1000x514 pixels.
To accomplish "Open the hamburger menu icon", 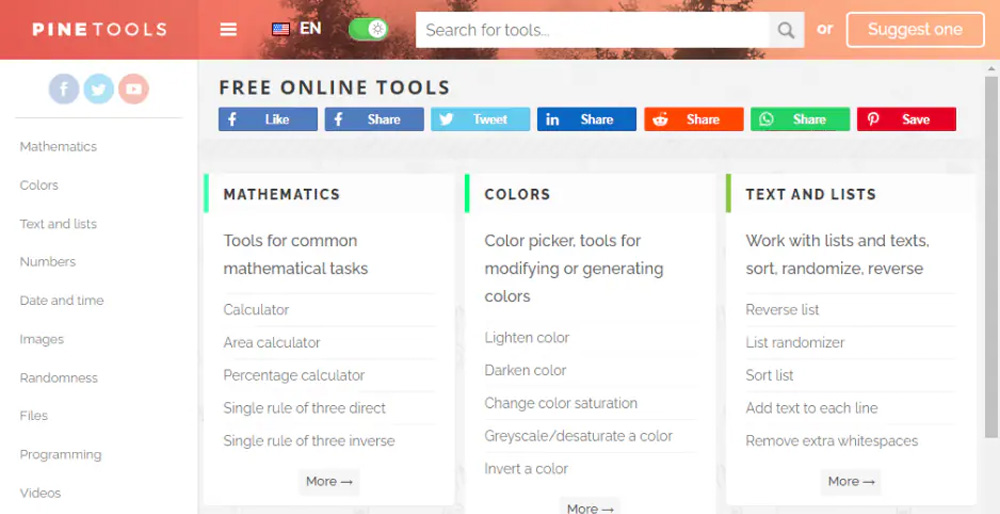I will click(228, 29).
